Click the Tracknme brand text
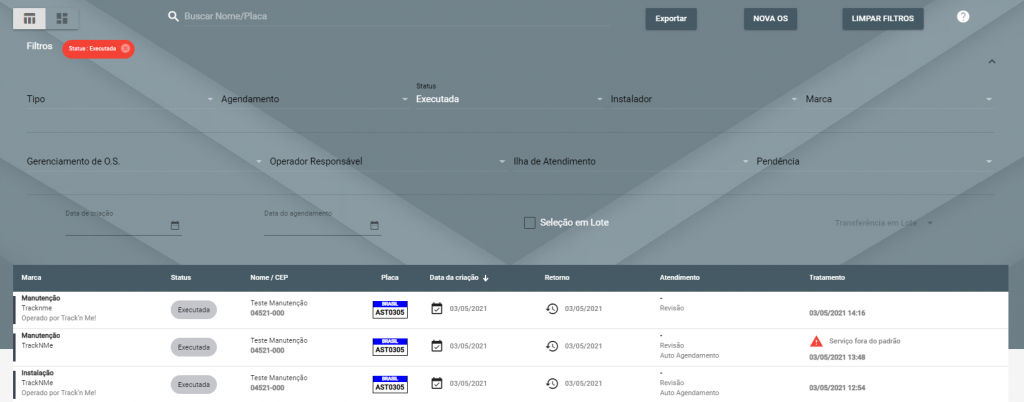 pos(37,308)
